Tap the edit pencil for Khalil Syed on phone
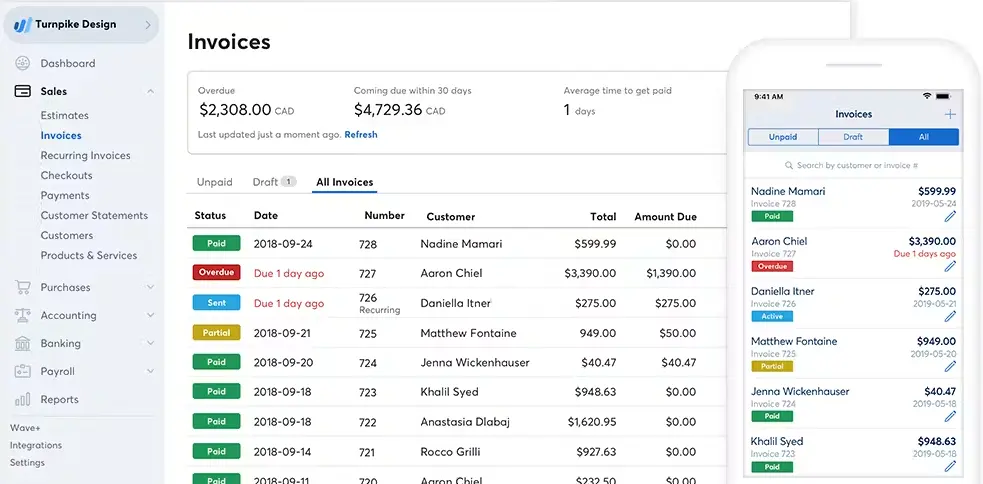The image size is (983, 484). [x=950, y=466]
